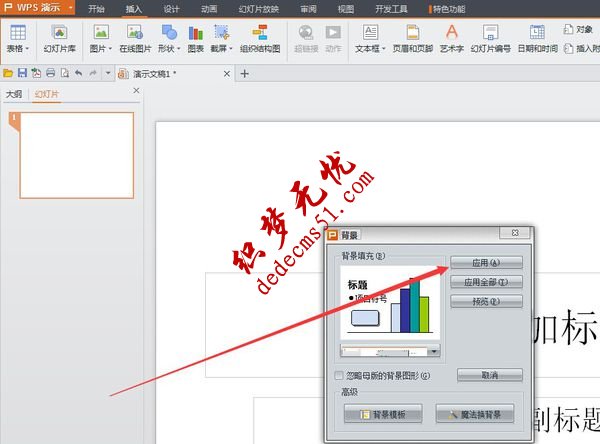Redo the last action
The image size is (600, 444).
click(x=93, y=73)
